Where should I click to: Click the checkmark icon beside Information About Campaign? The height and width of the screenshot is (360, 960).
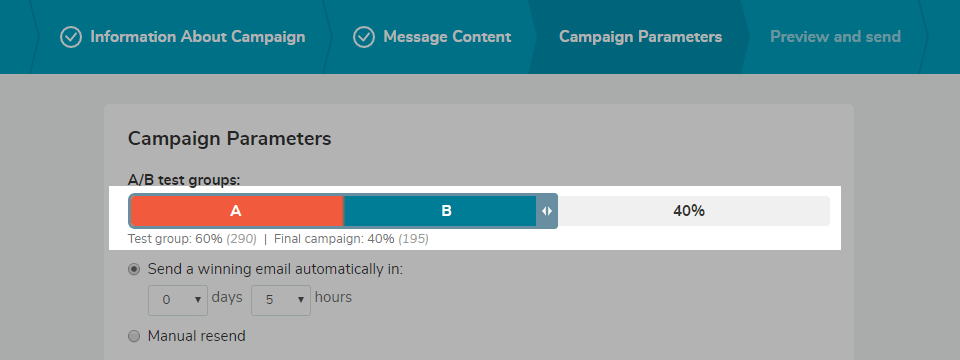pyautogui.click(x=71, y=37)
